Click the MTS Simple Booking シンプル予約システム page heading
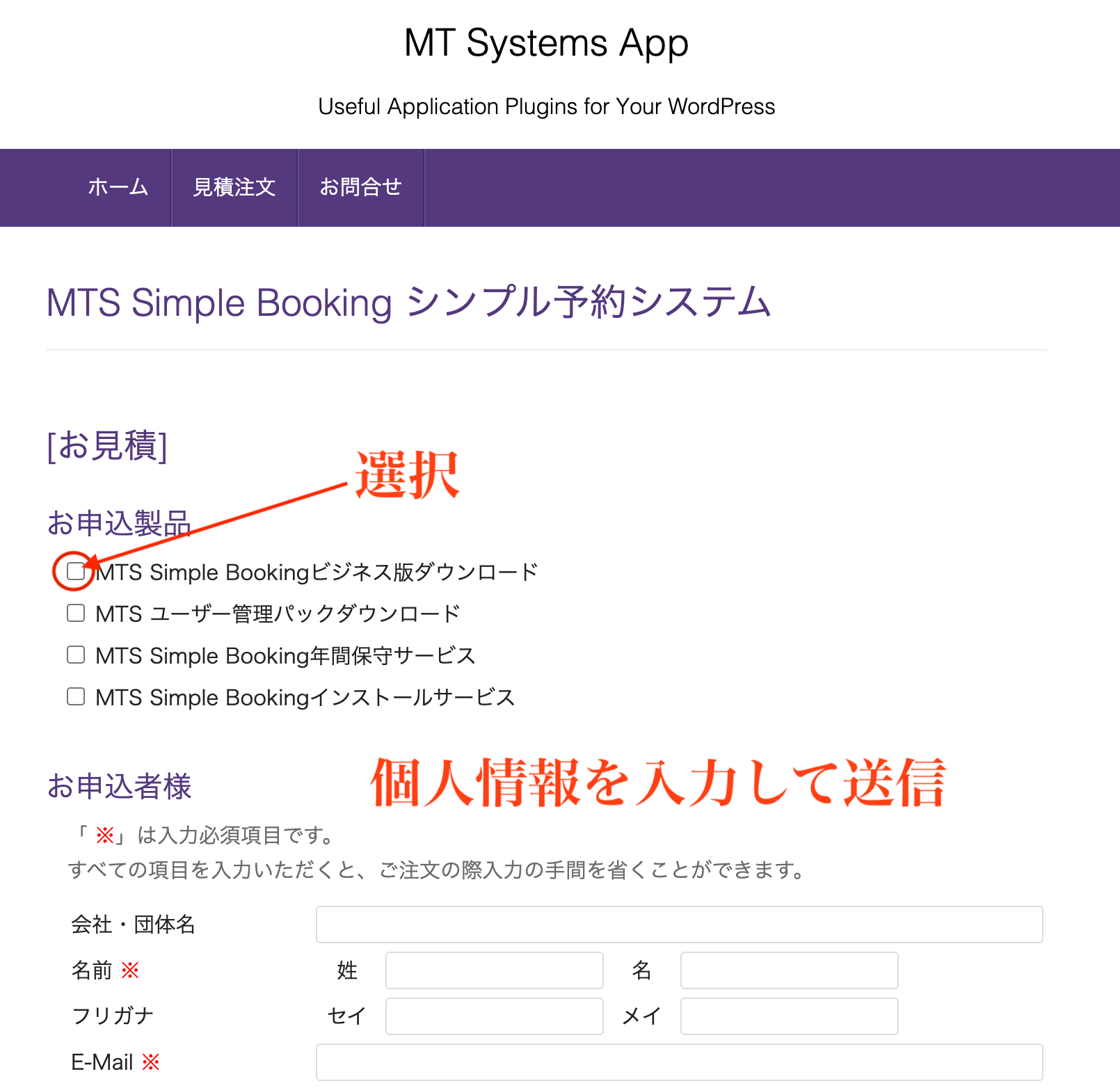1120x1088 pixels. (408, 303)
